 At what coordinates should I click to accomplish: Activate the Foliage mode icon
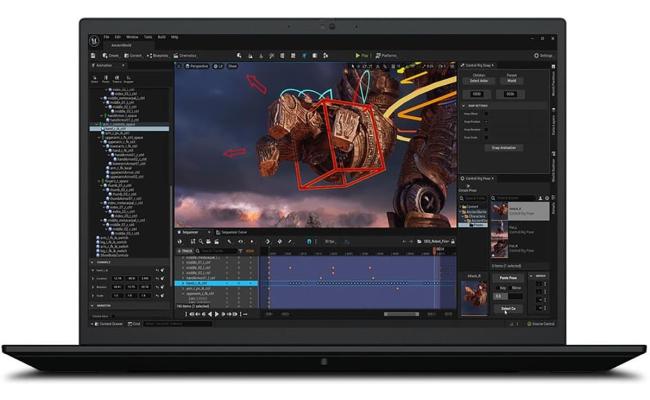[261, 56]
